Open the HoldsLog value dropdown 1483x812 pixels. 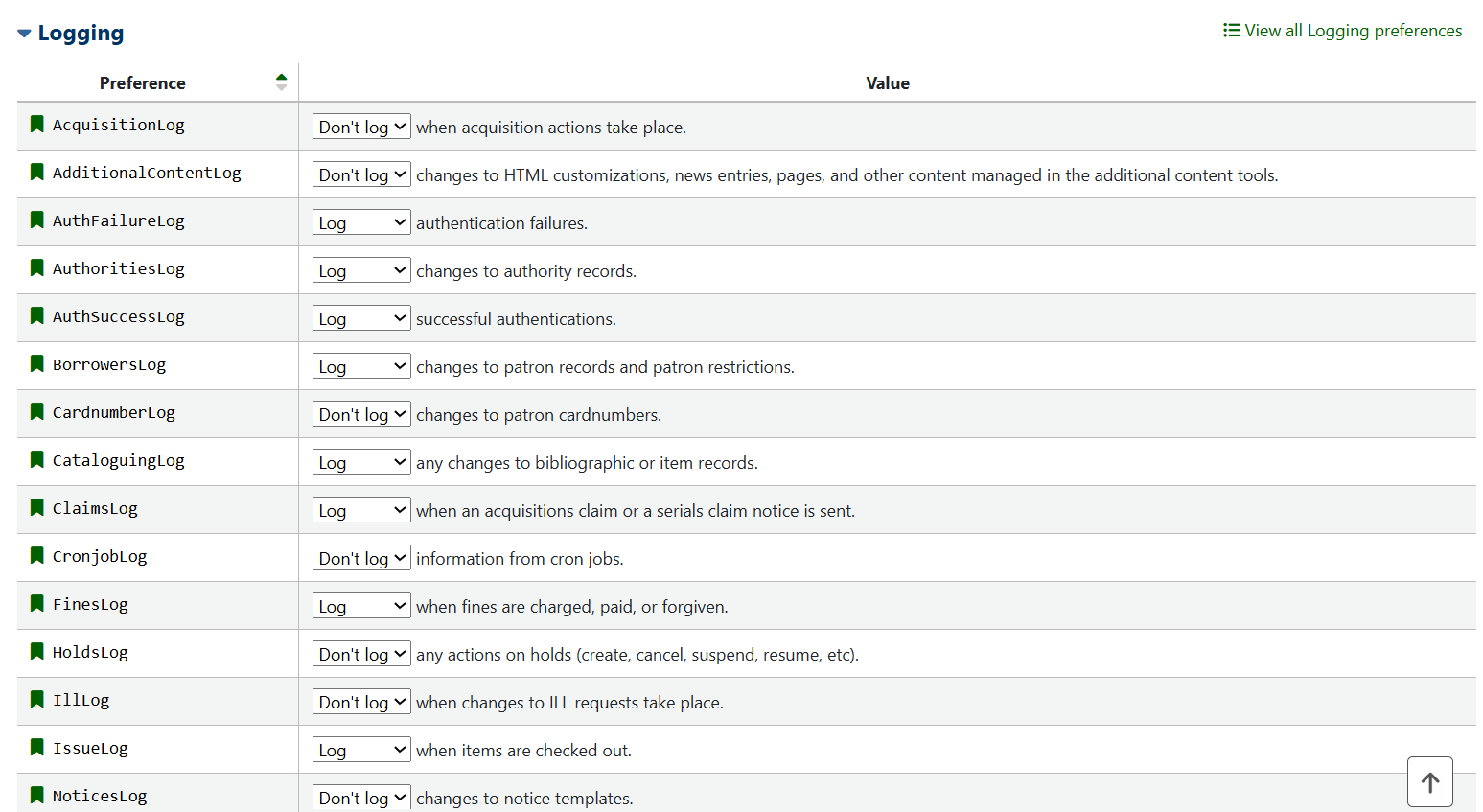click(361, 654)
